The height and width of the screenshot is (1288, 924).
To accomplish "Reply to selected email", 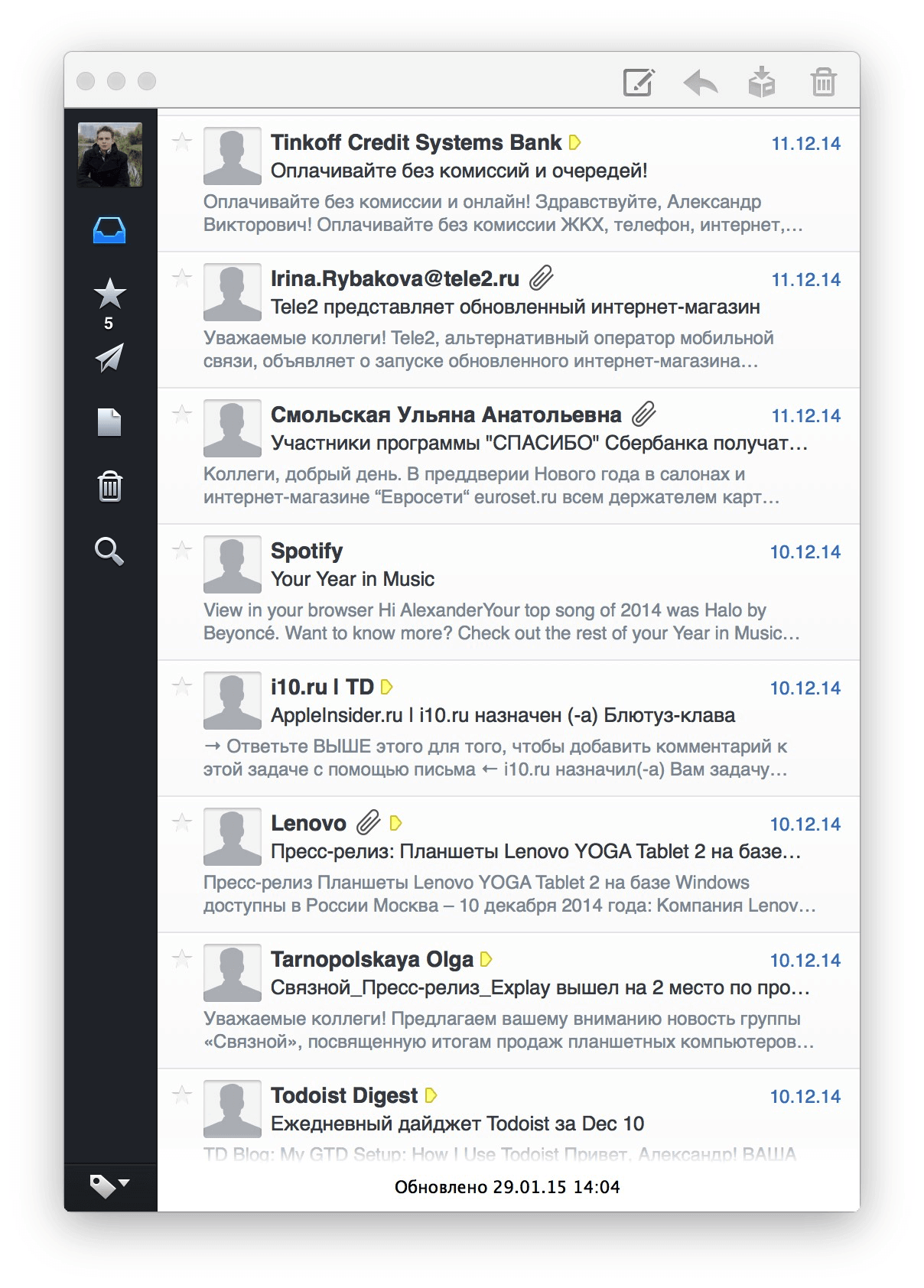I will (x=700, y=82).
